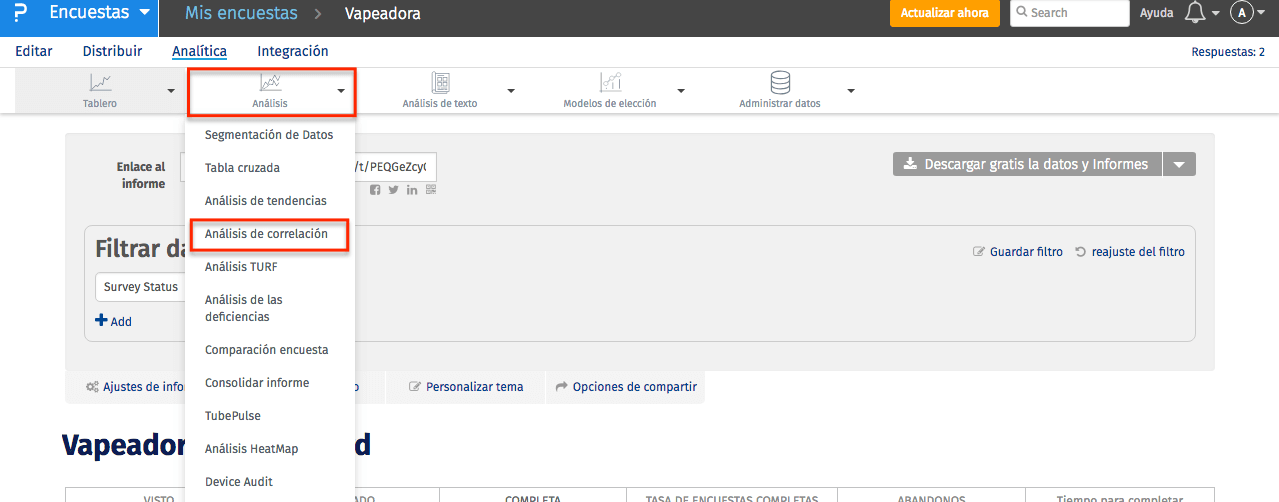
Task: Open Opciones de compartir
Action: [x=626, y=387]
